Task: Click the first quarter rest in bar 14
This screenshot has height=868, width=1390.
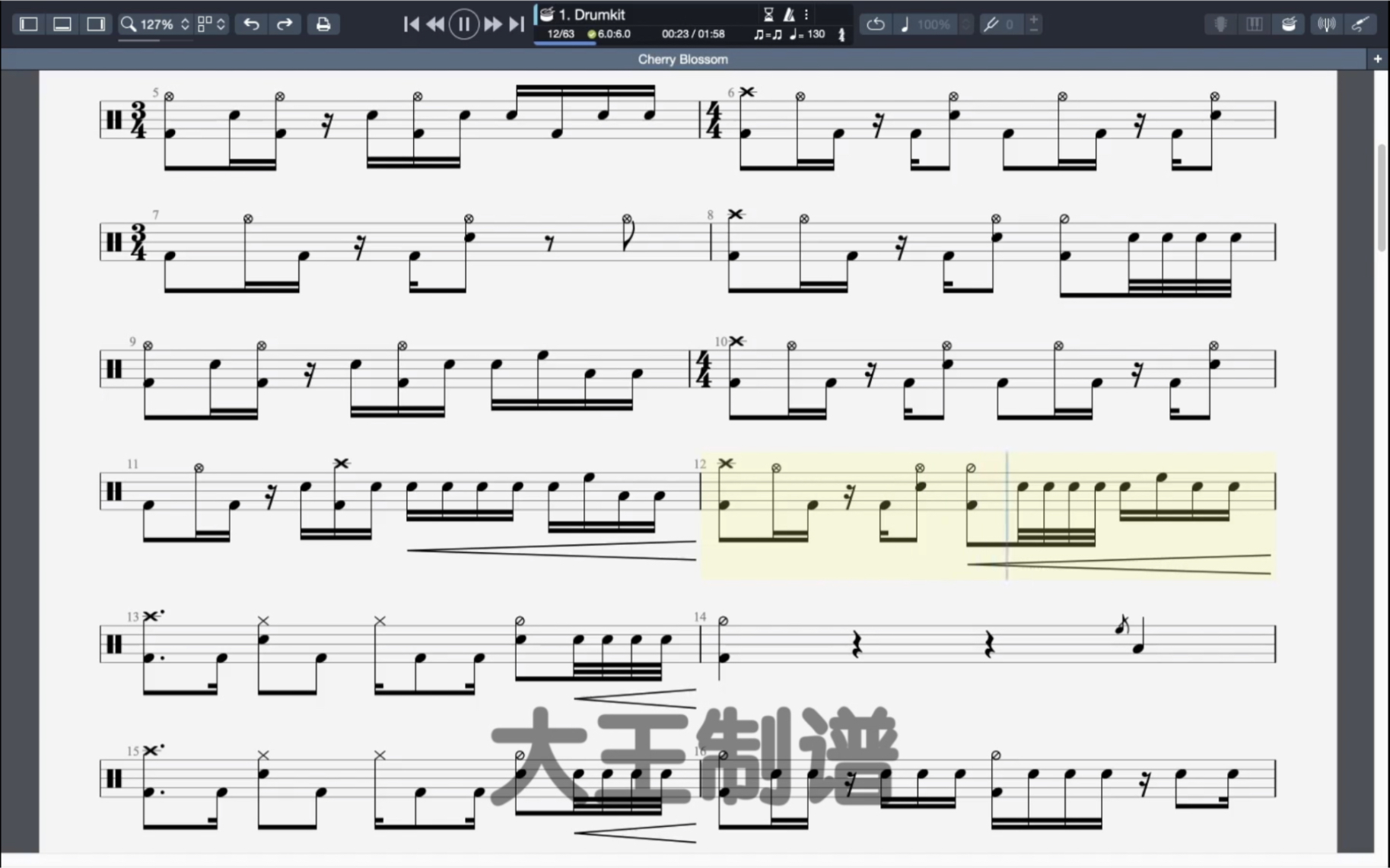Action: pyautogui.click(x=857, y=645)
